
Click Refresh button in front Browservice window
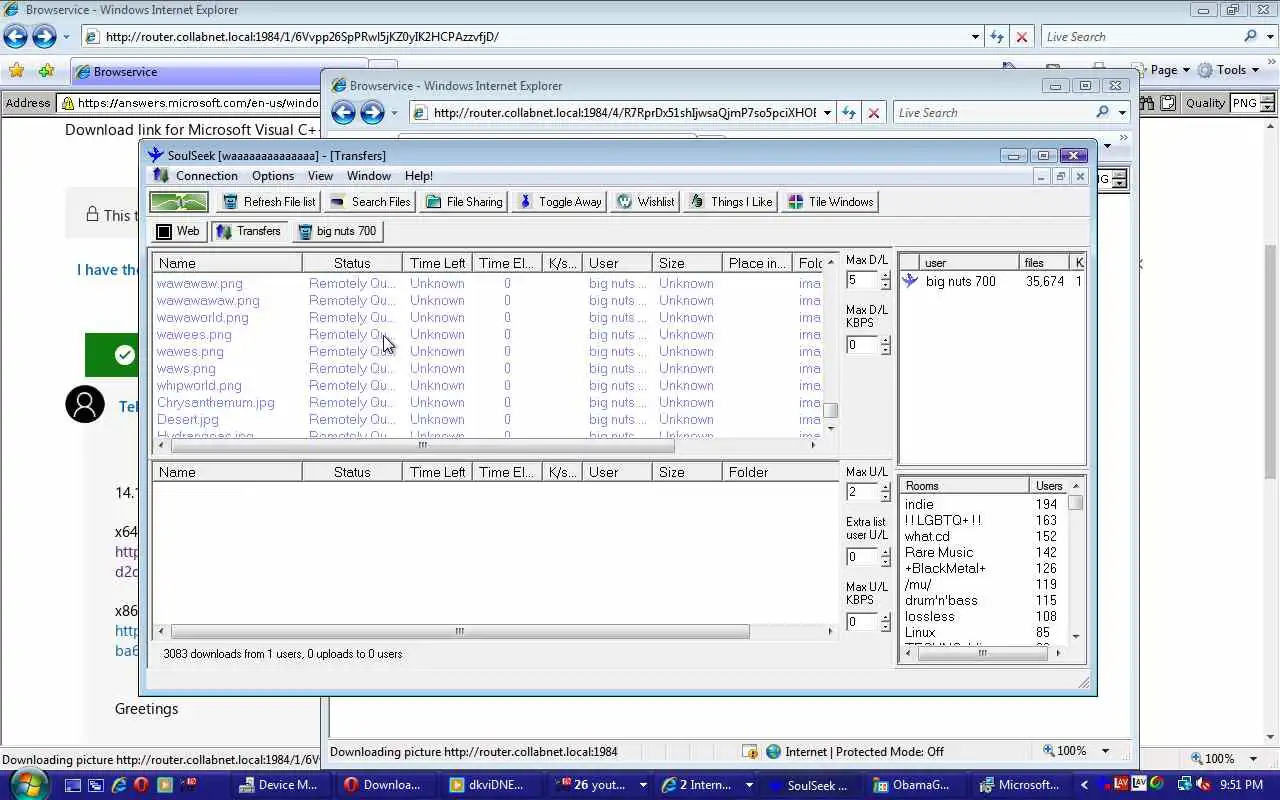click(848, 113)
